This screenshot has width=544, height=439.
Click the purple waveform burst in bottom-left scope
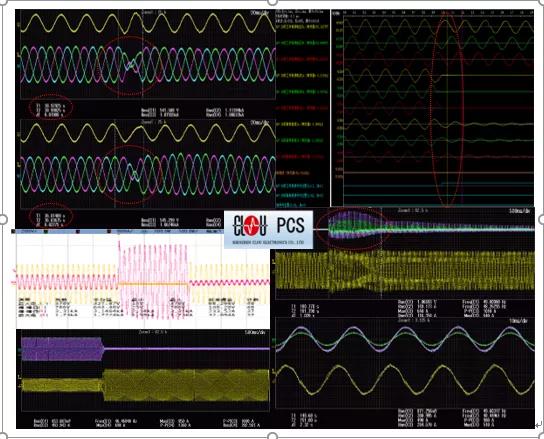click(x=62, y=349)
